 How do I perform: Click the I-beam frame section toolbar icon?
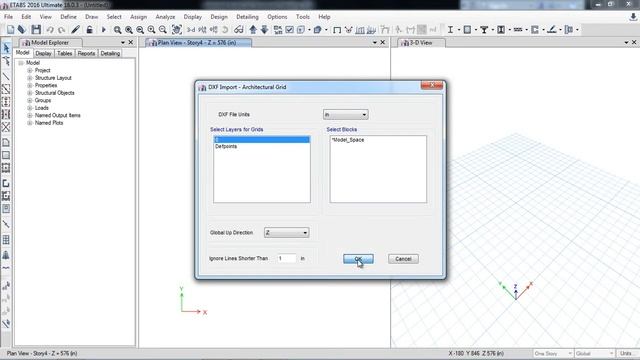click(450, 30)
